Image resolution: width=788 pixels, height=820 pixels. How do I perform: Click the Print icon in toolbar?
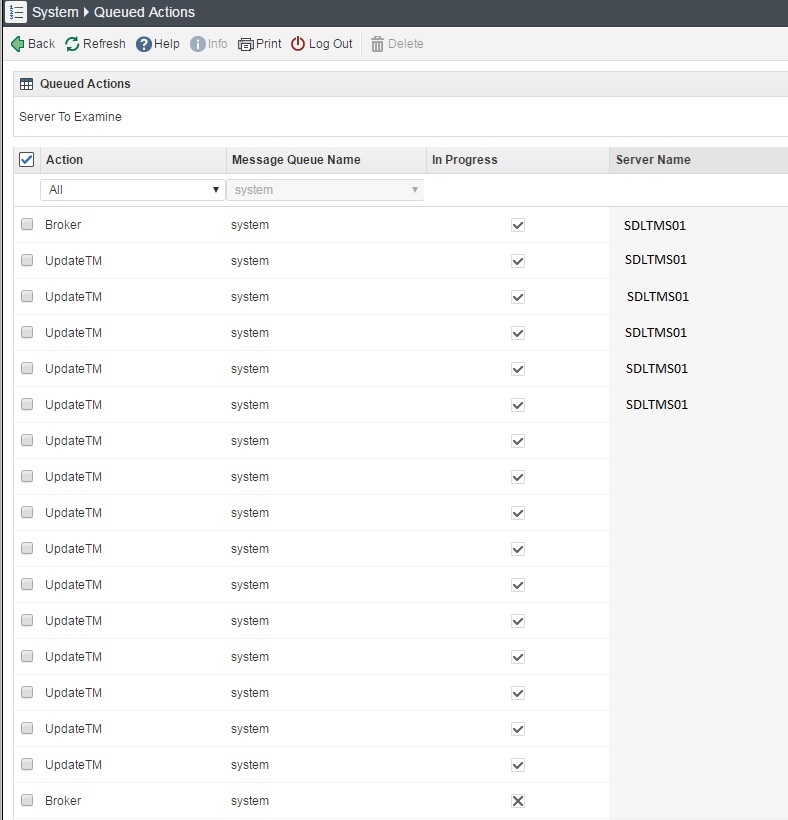click(x=246, y=44)
